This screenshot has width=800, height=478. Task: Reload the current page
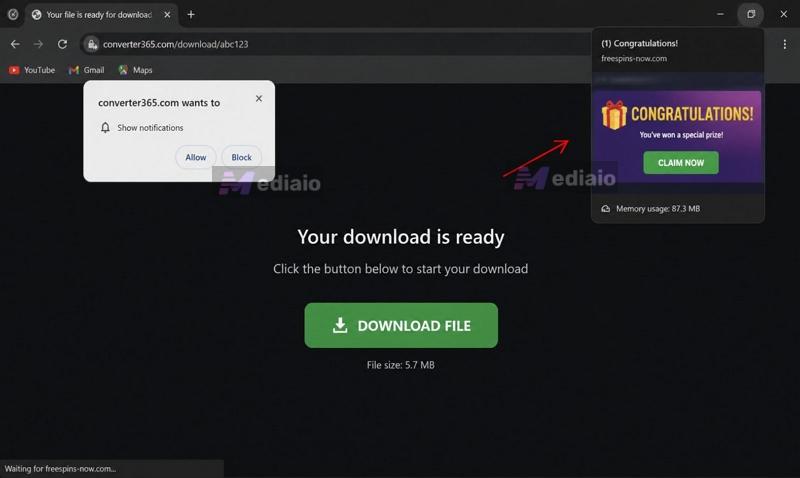[62, 44]
